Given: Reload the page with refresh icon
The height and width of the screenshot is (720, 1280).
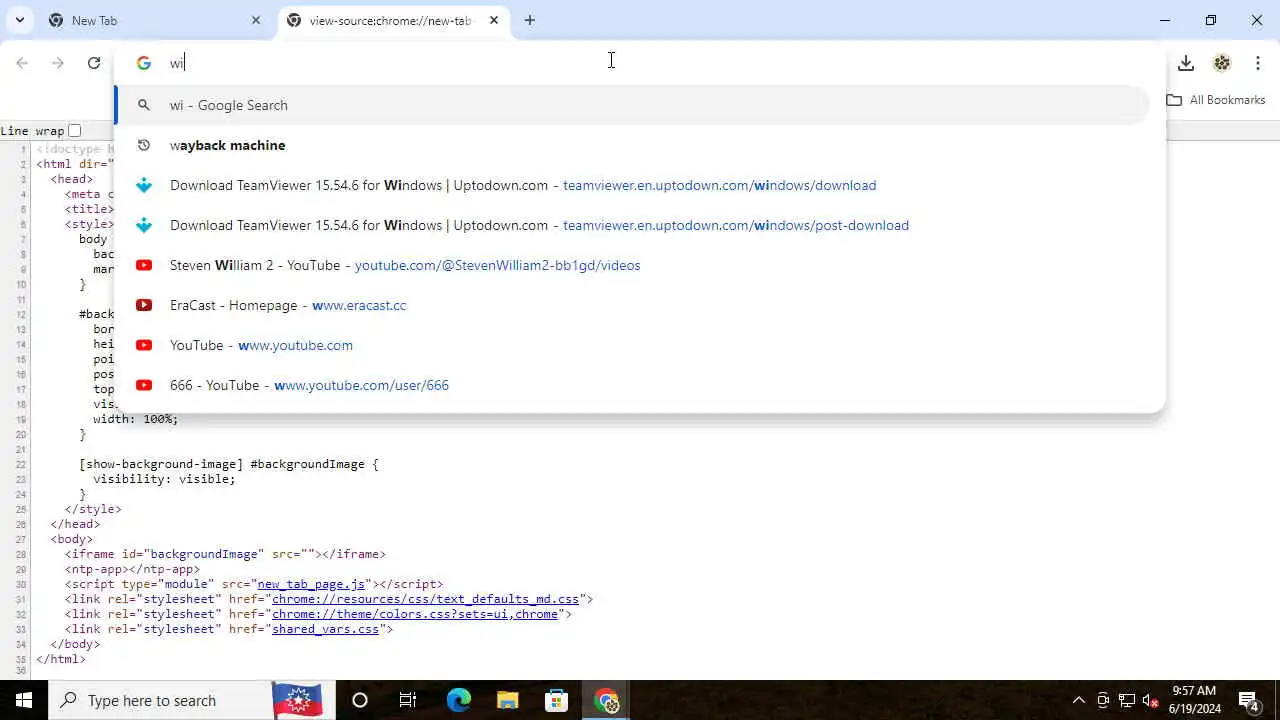Looking at the screenshot, I should [94, 63].
